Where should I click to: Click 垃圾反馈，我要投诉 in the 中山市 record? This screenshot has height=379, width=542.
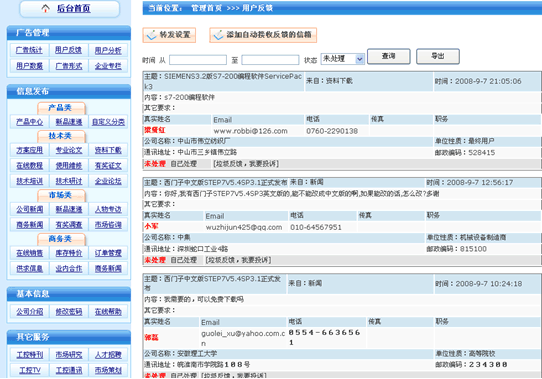[x=246, y=164]
